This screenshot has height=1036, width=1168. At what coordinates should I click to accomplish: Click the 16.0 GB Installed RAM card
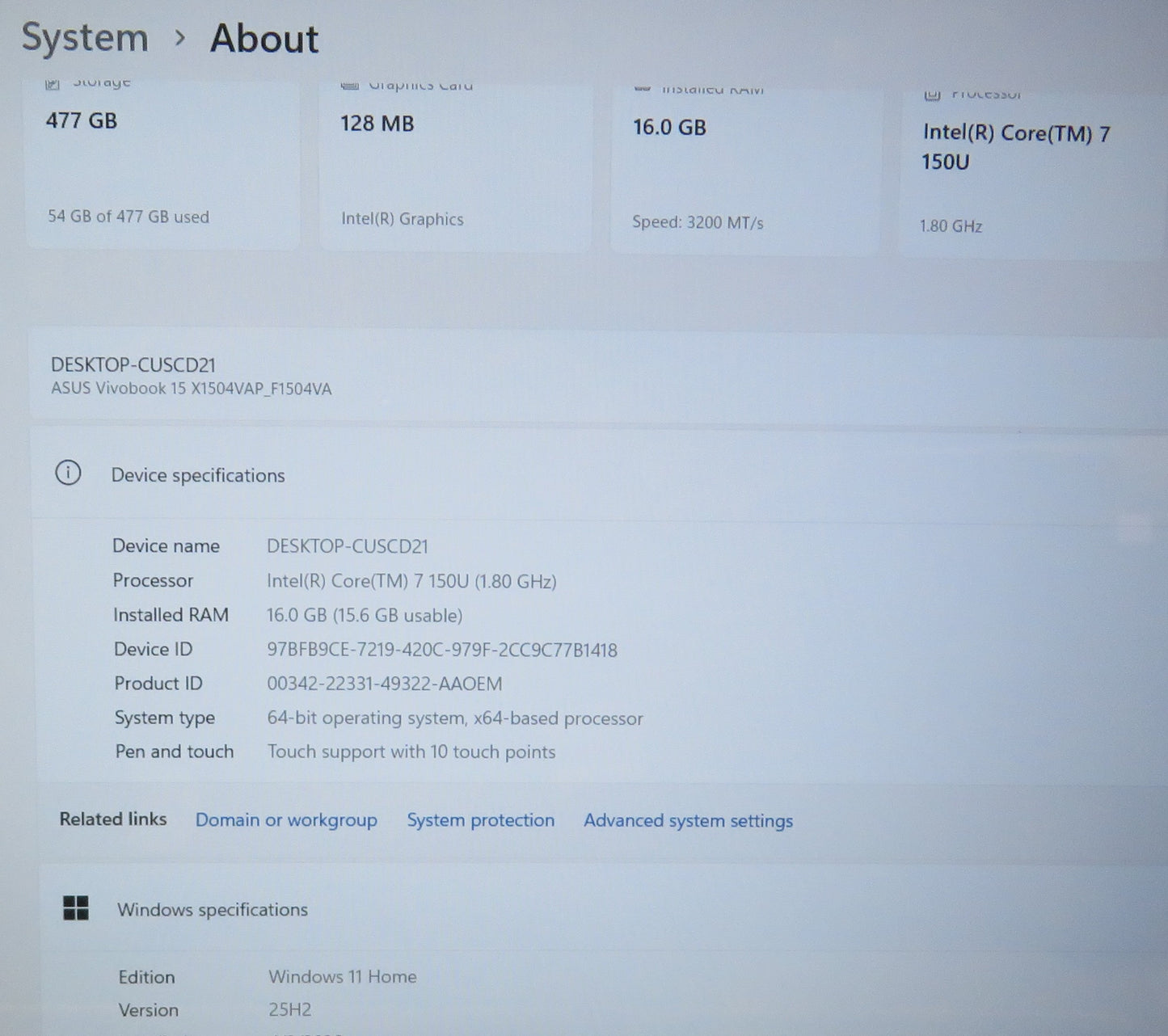(x=744, y=162)
